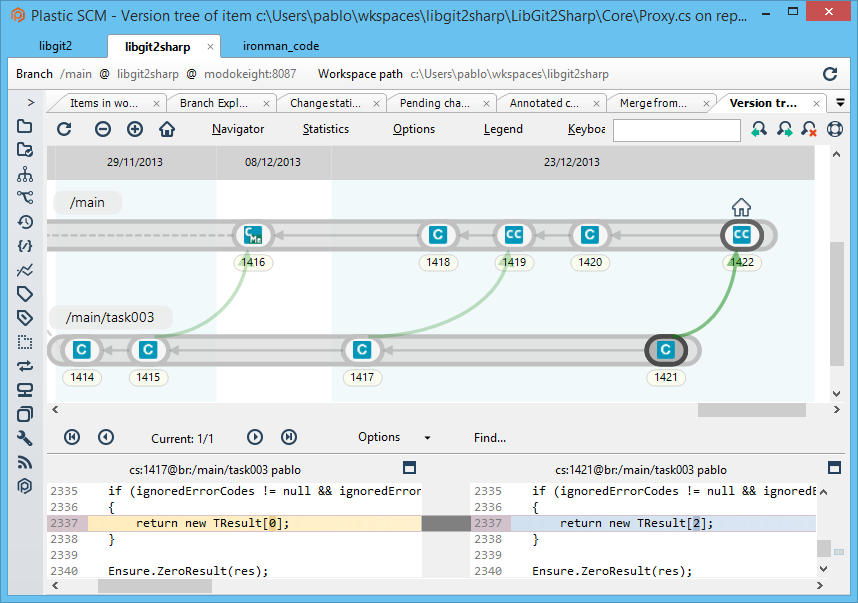This screenshot has height=603, width=858.
Task: Refresh the version tree diagram
Action: (64, 129)
